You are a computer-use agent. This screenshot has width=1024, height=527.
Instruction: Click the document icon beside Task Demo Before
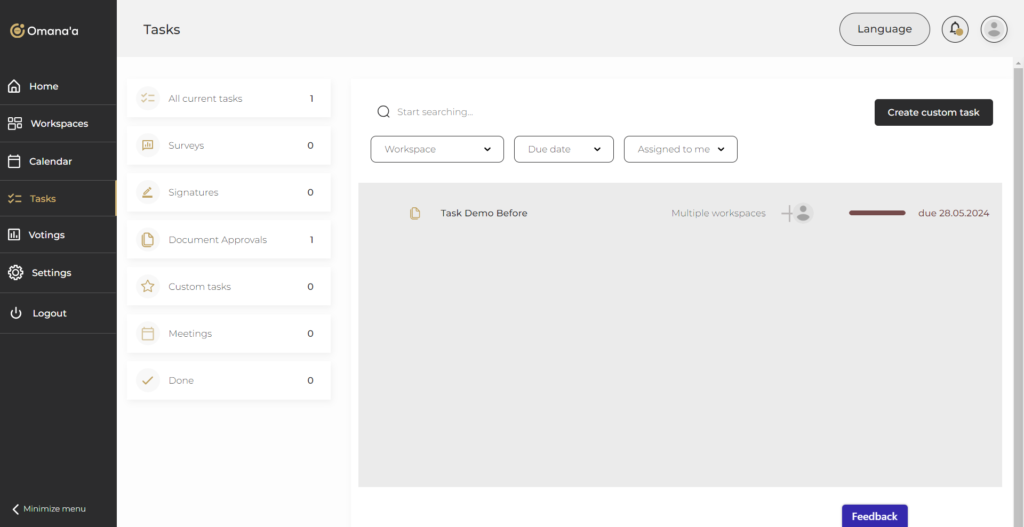point(415,213)
